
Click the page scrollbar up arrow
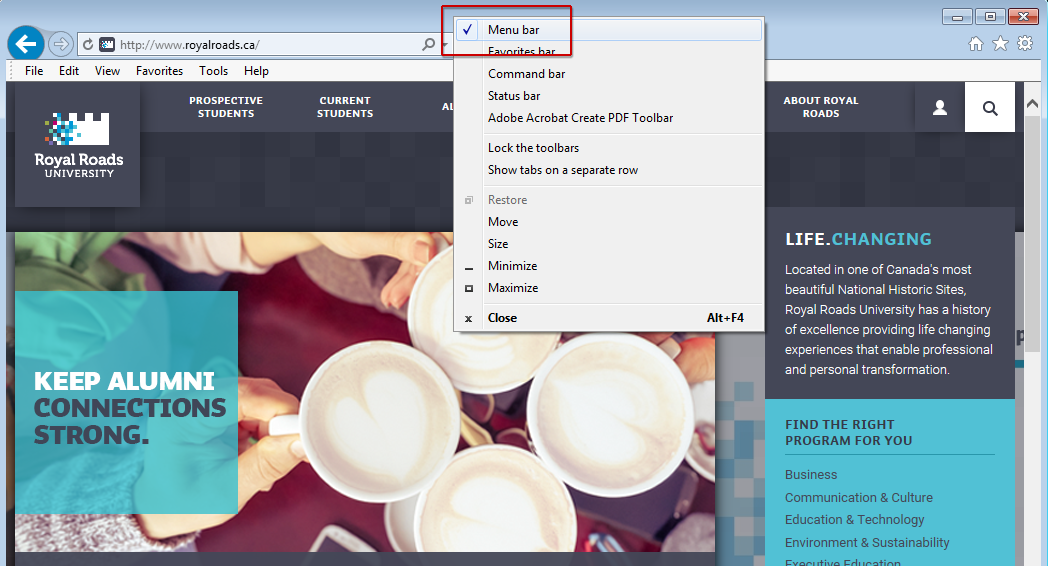point(1032,104)
